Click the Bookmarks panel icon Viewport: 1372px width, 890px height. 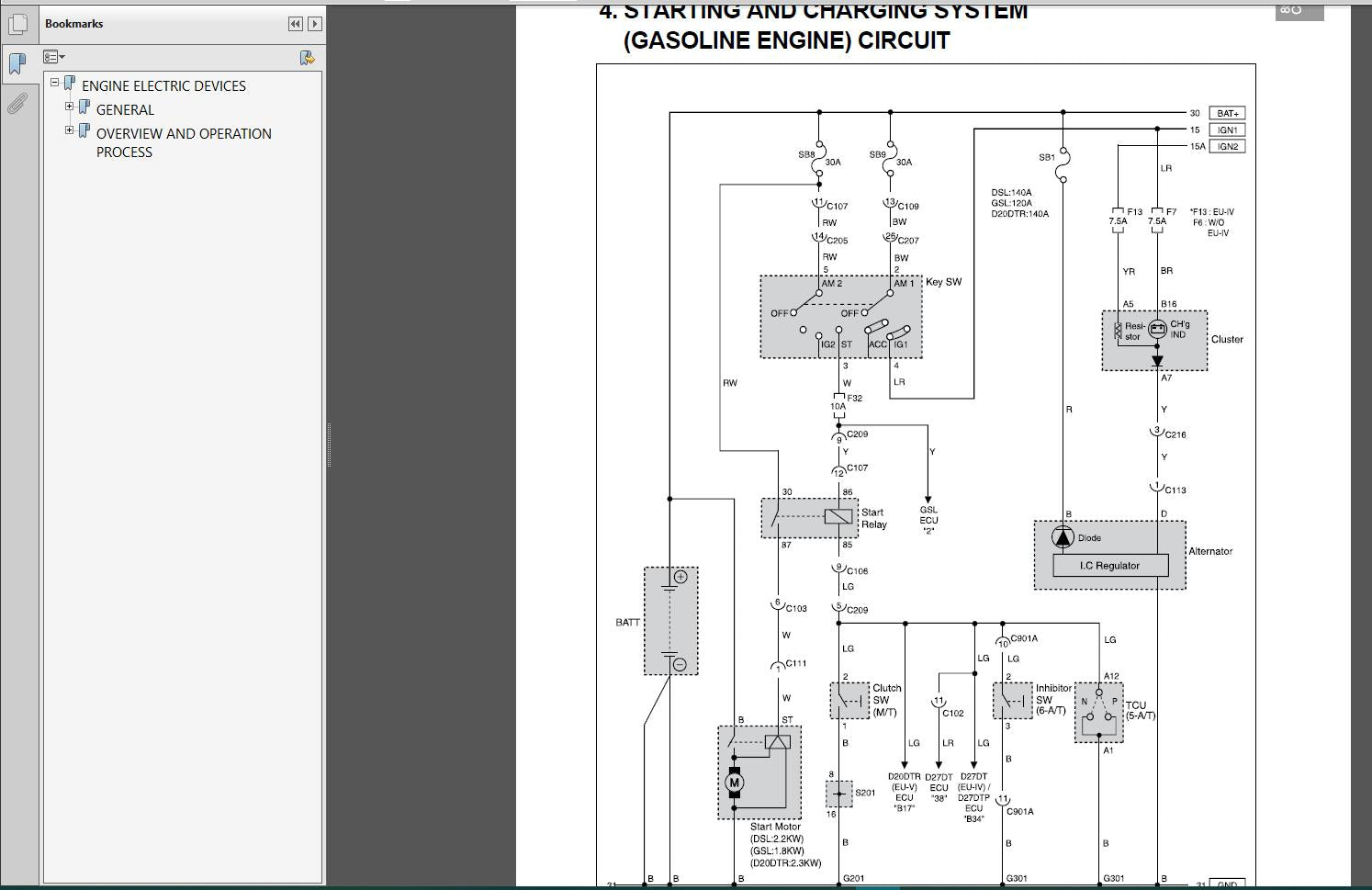[17, 63]
